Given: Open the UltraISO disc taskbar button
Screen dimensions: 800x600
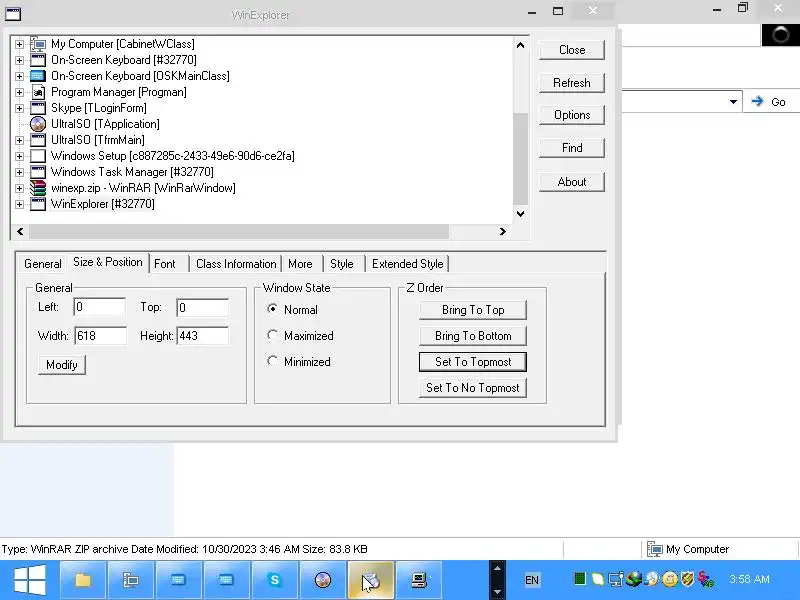Looking at the screenshot, I should click(322, 580).
